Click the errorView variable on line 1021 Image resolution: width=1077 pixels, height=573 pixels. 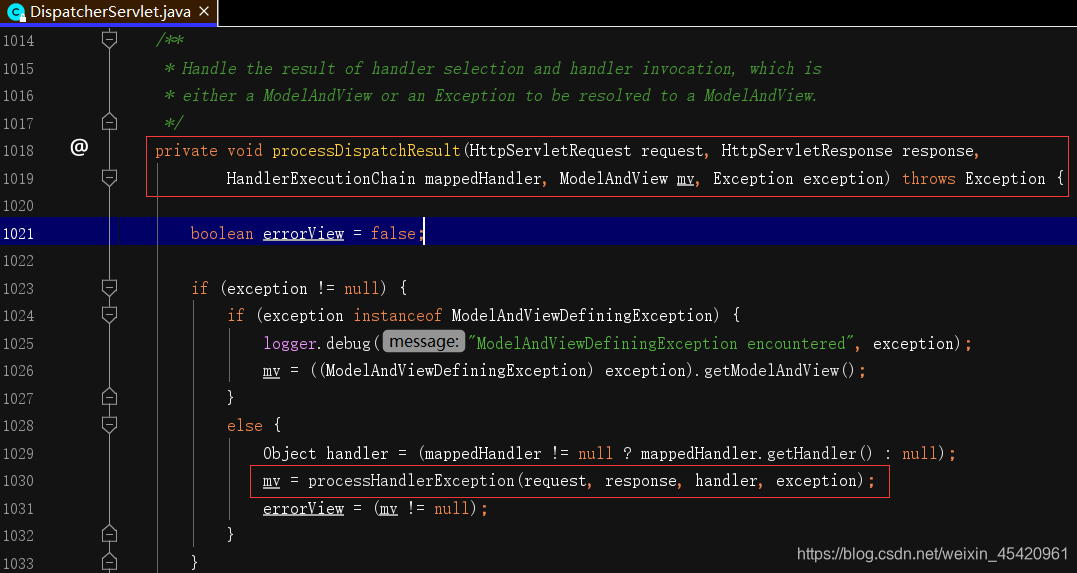pyautogui.click(x=303, y=234)
